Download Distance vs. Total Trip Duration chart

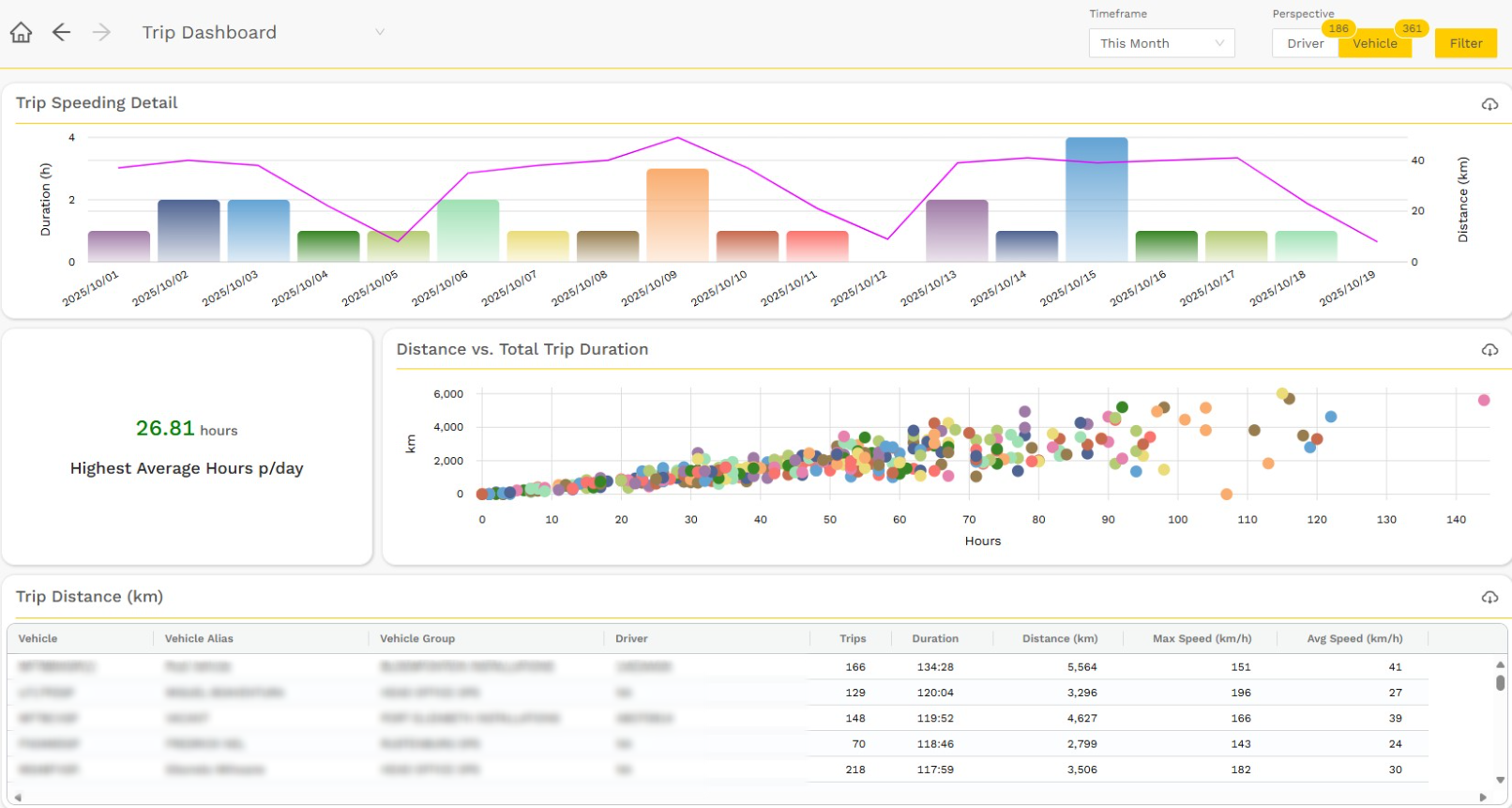tap(1489, 350)
